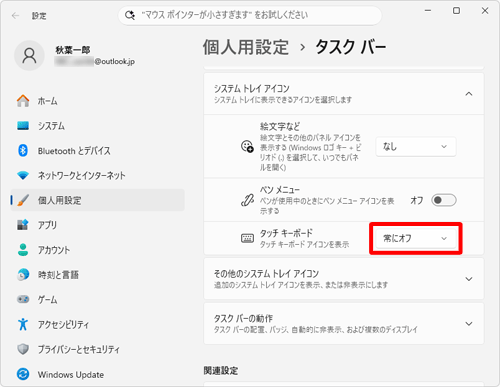Screen dimensions: 500x387
Task: Collapse the システム トレイ アイコン section chevron
Action: tap(469, 94)
